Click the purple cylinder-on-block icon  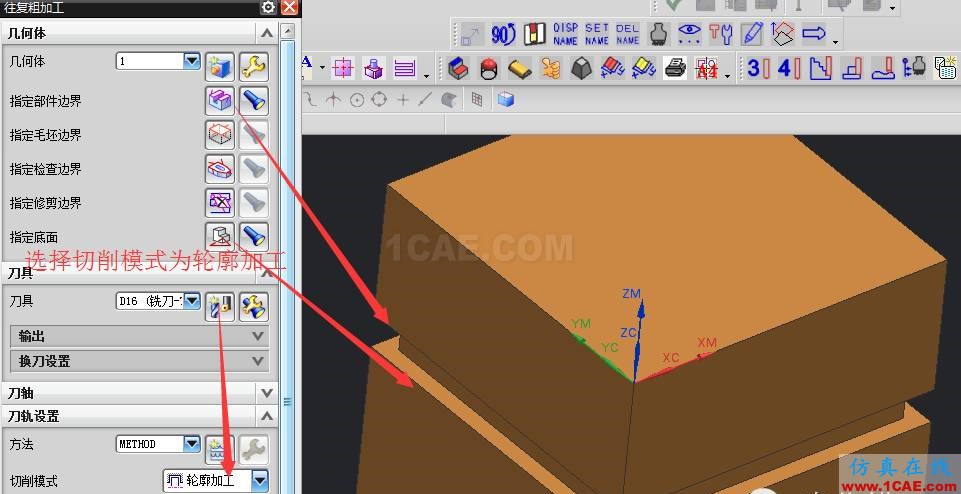[x=374, y=68]
